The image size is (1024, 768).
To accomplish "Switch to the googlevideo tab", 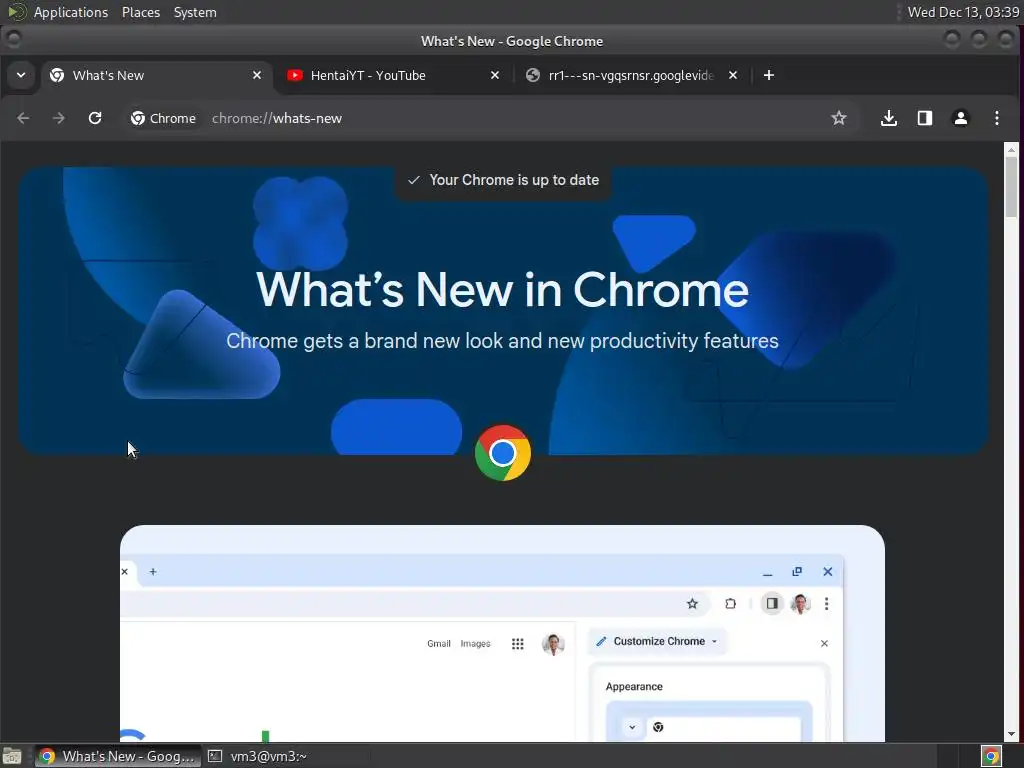I will point(631,75).
